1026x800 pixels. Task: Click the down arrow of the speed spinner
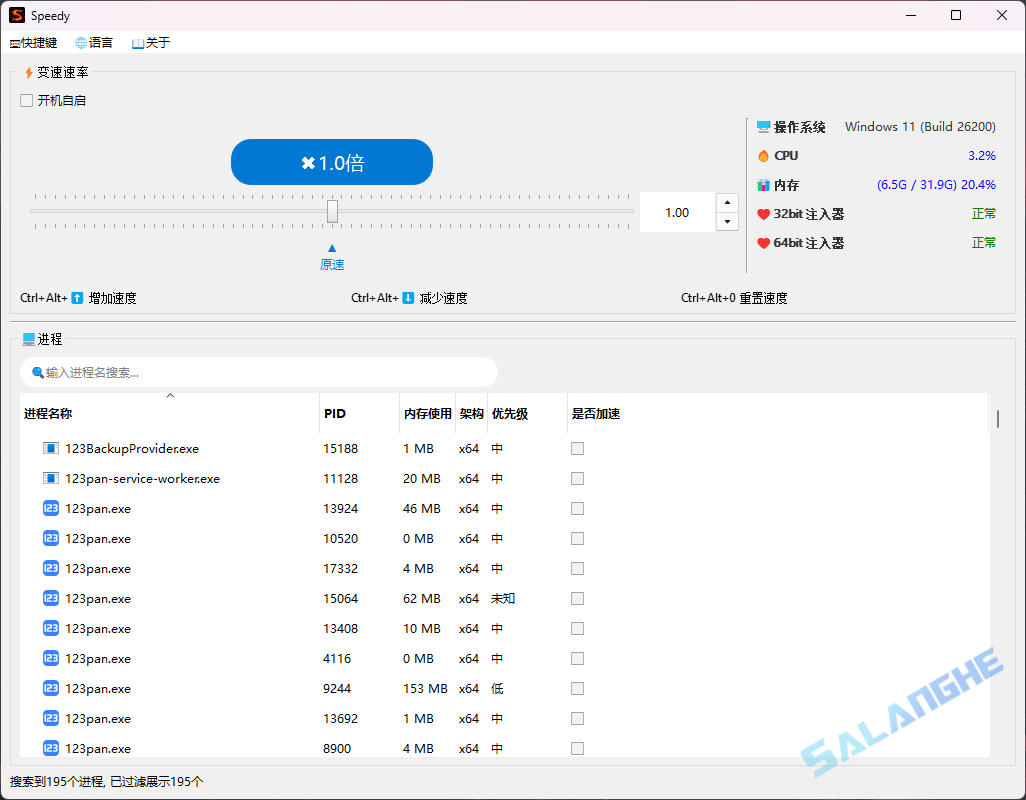click(727, 221)
